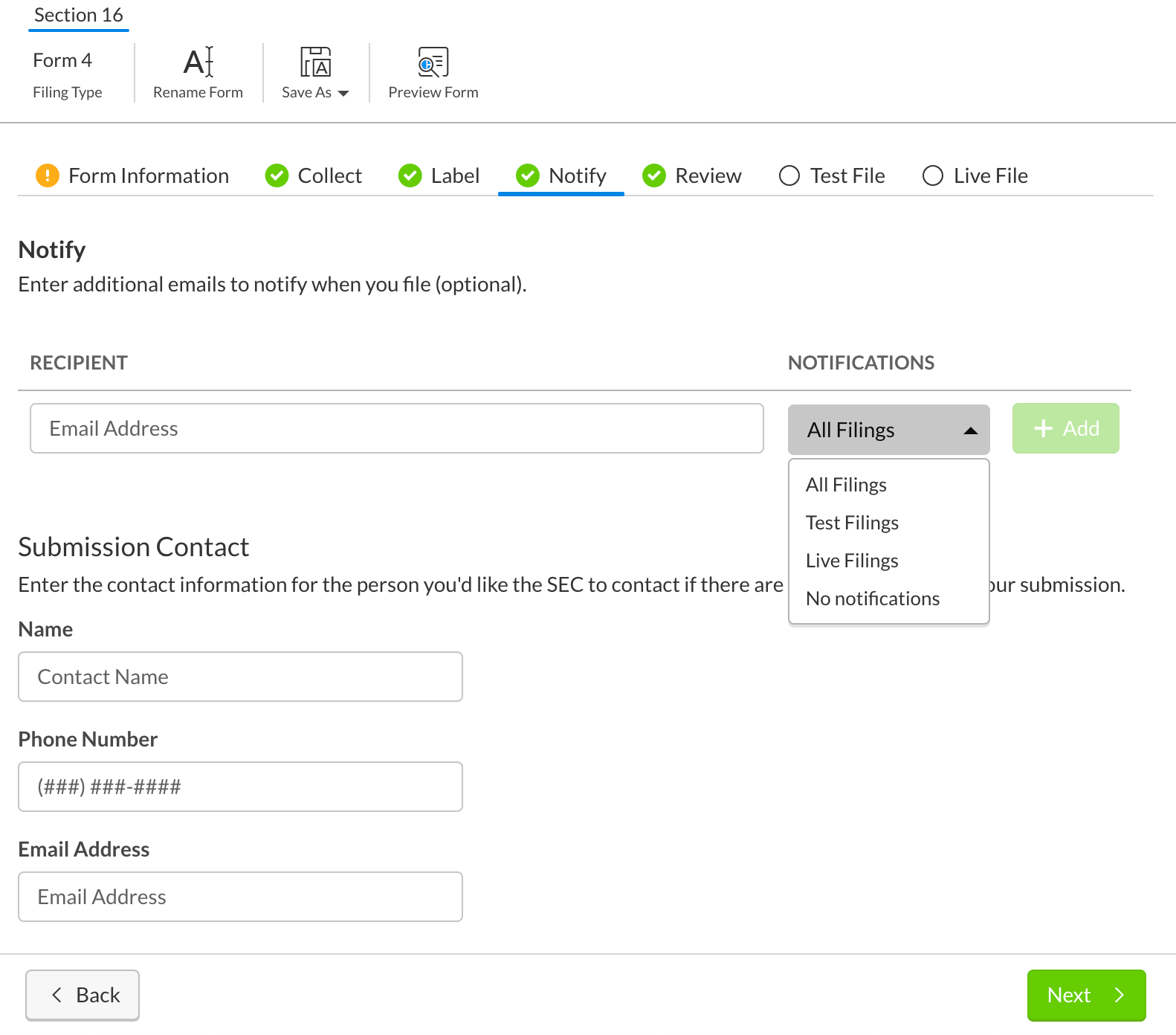Screen dimensions: 1176x1035
Task: Expand the Save As dropdown arrow
Action: point(343,93)
